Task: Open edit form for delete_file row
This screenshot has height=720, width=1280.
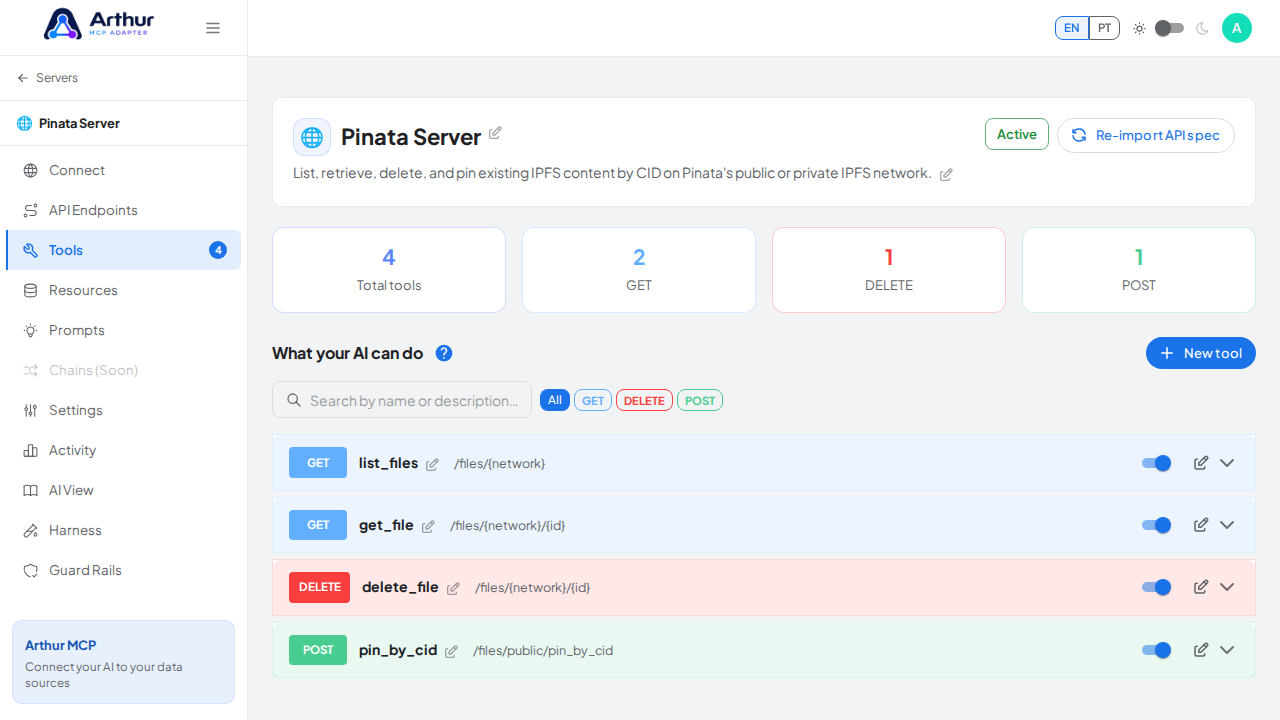Action: (1201, 587)
